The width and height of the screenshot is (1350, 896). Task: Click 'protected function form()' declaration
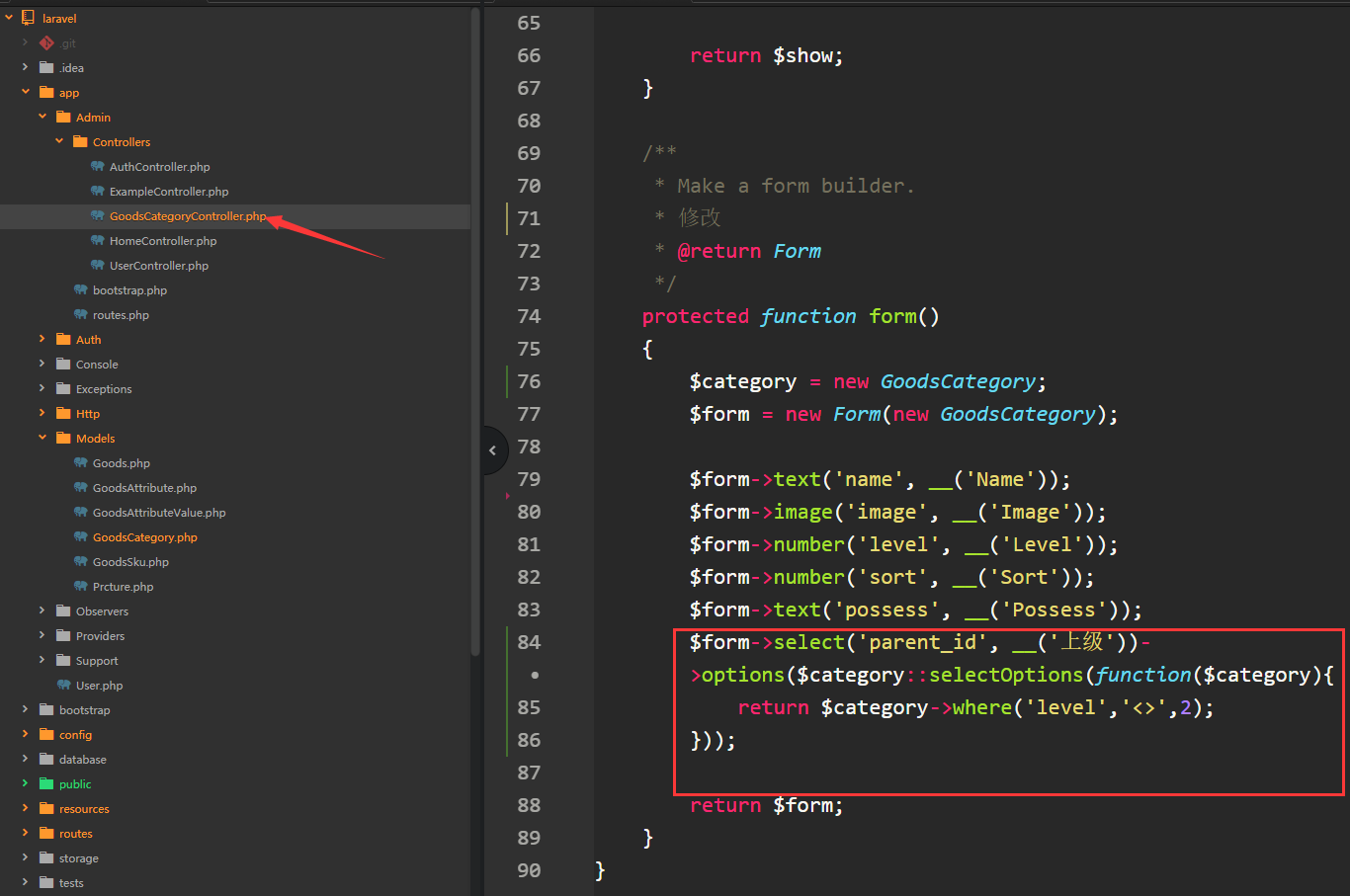791,316
